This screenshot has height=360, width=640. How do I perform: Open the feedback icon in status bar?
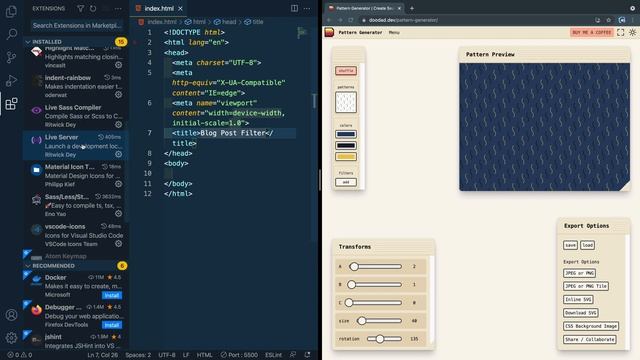[293, 355]
